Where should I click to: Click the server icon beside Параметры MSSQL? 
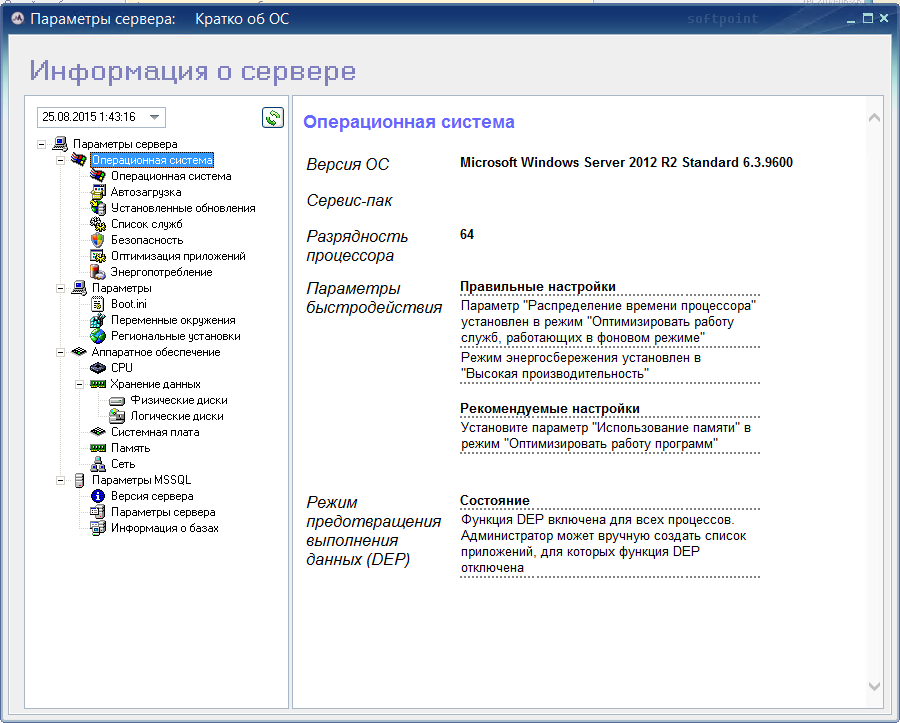coord(79,480)
